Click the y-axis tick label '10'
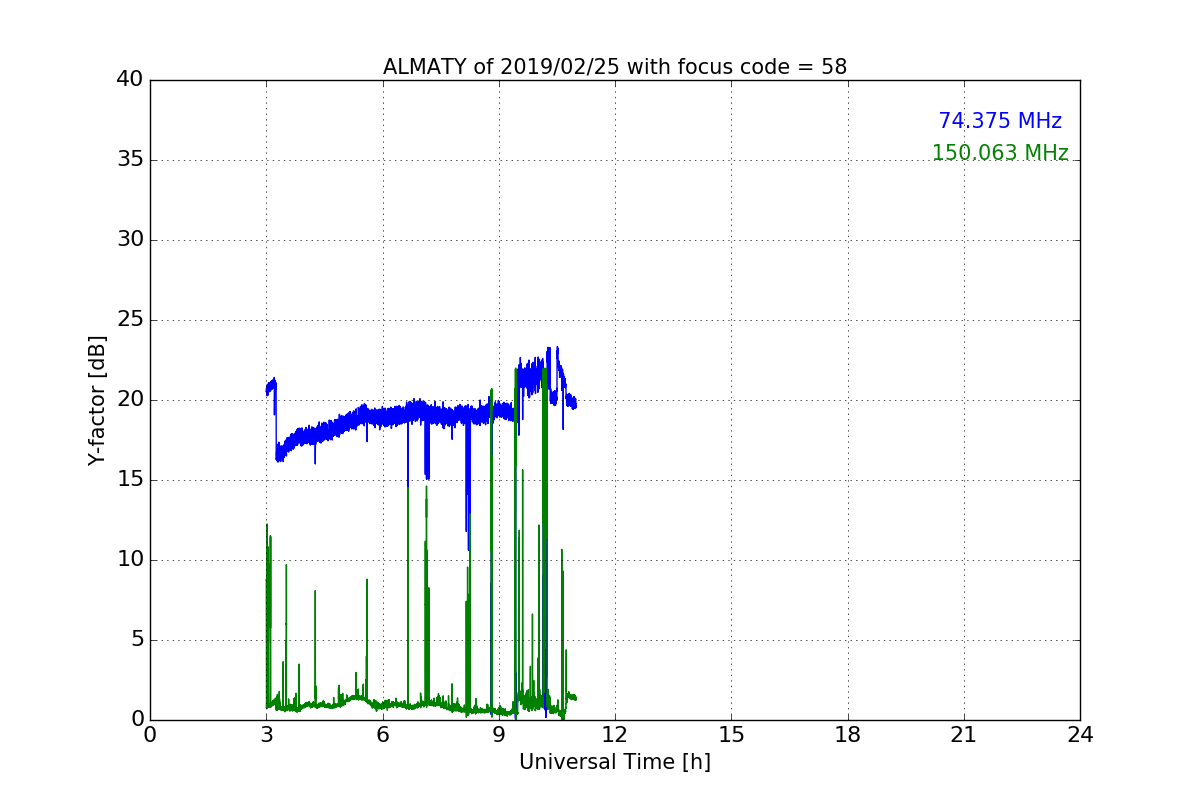 130,559
